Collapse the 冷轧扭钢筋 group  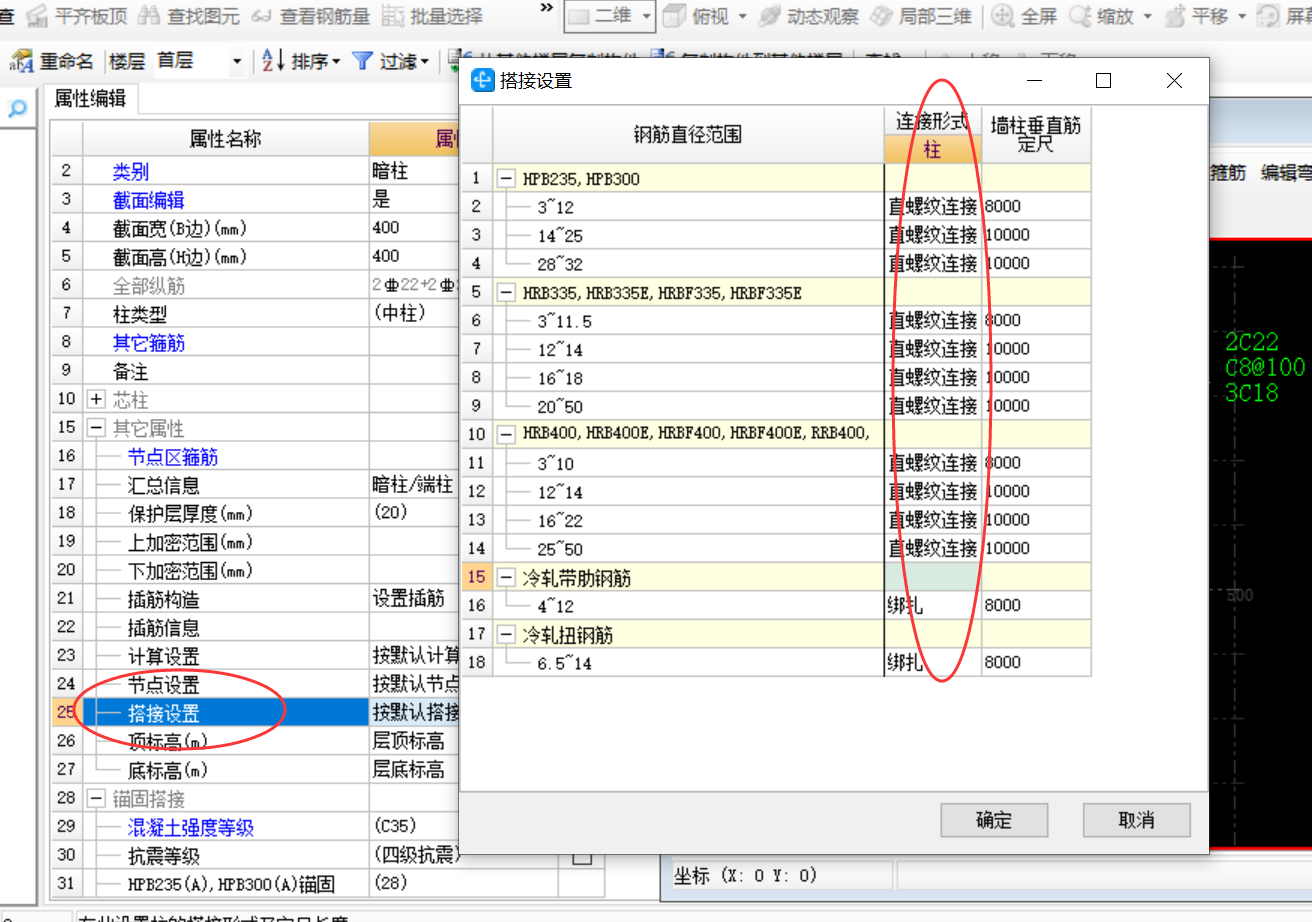tap(507, 635)
